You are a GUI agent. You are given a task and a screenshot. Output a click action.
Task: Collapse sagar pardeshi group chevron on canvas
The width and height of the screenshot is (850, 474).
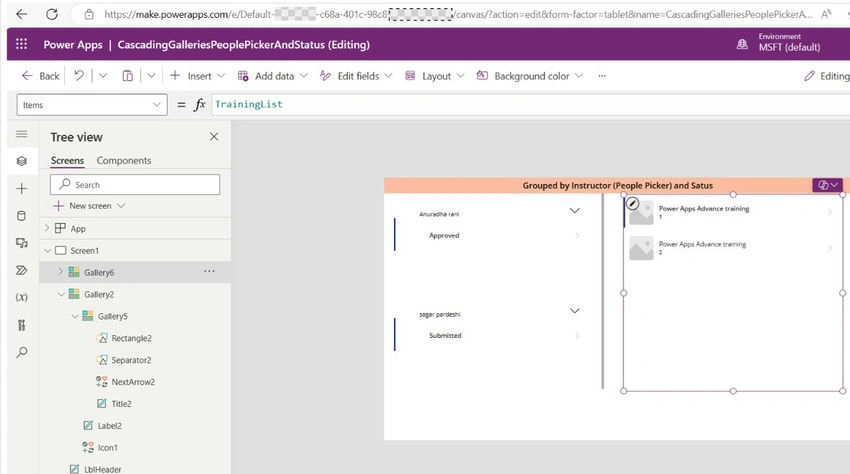575,311
